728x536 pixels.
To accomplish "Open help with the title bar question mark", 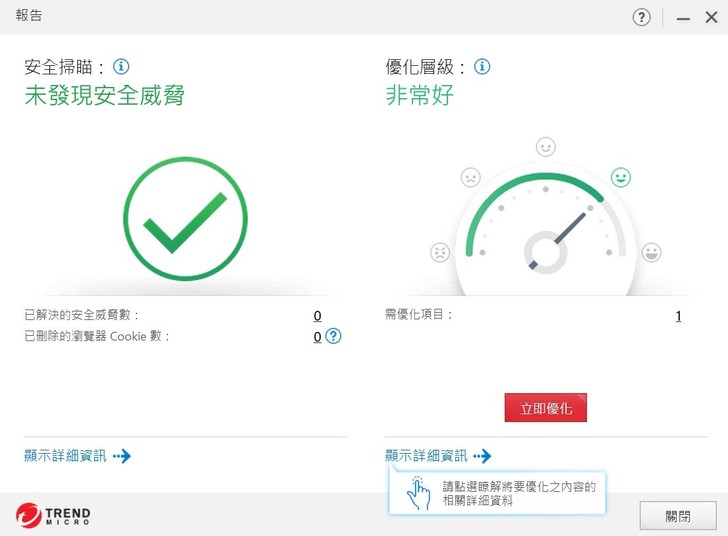I will (642, 17).
